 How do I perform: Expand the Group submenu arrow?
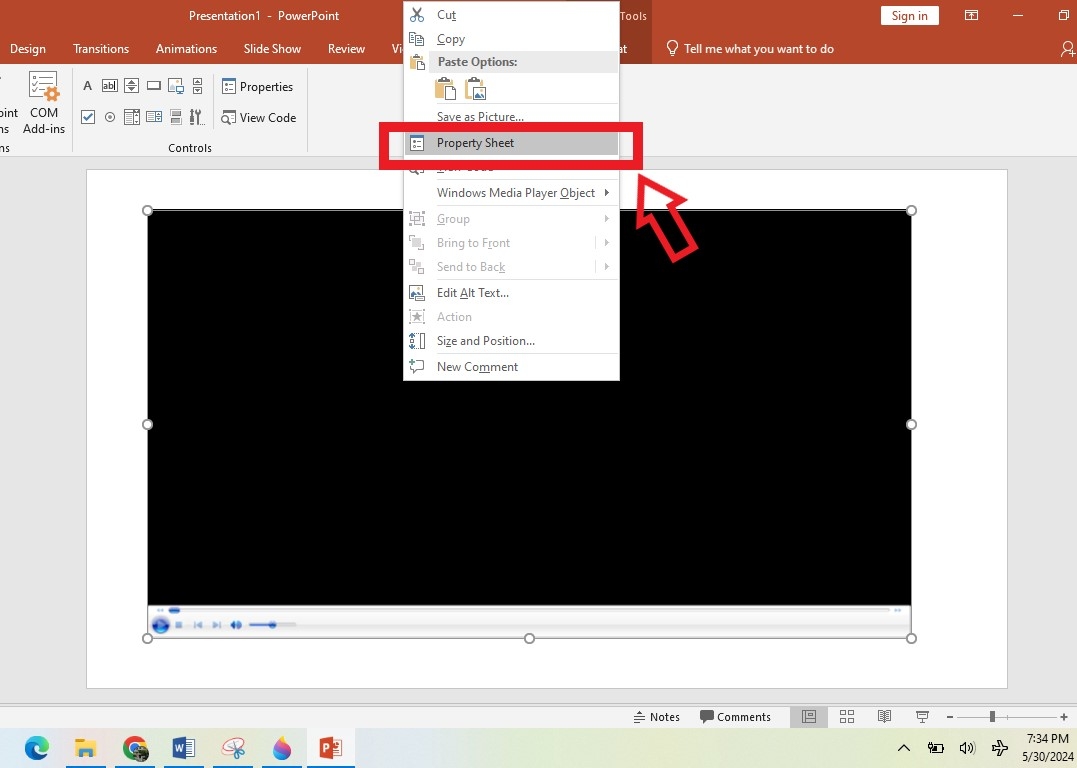pyautogui.click(x=607, y=218)
